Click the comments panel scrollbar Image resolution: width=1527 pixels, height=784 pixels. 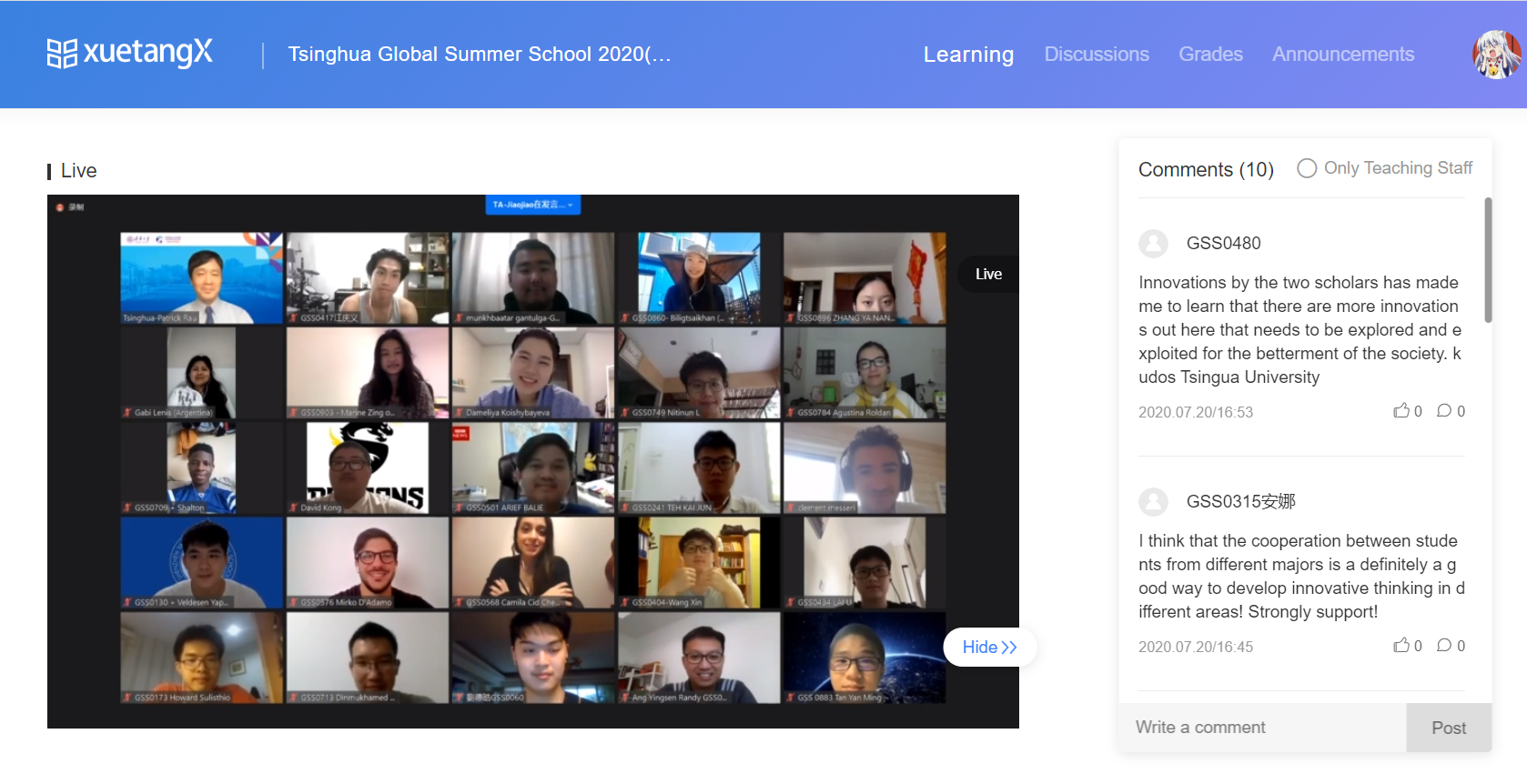1488,260
